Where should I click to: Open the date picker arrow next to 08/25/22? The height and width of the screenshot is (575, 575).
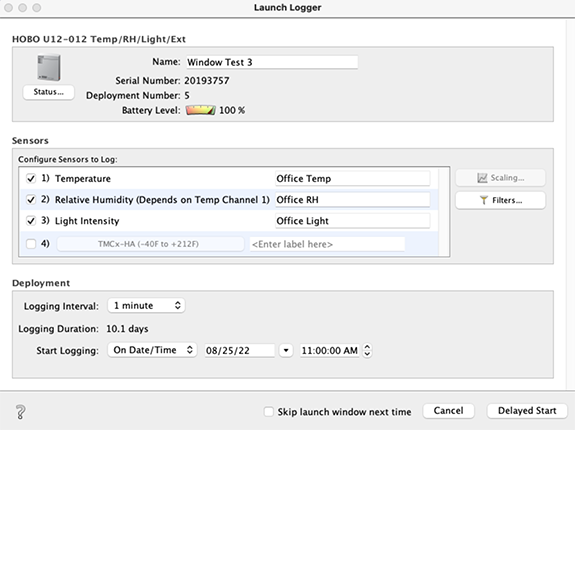point(286,350)
